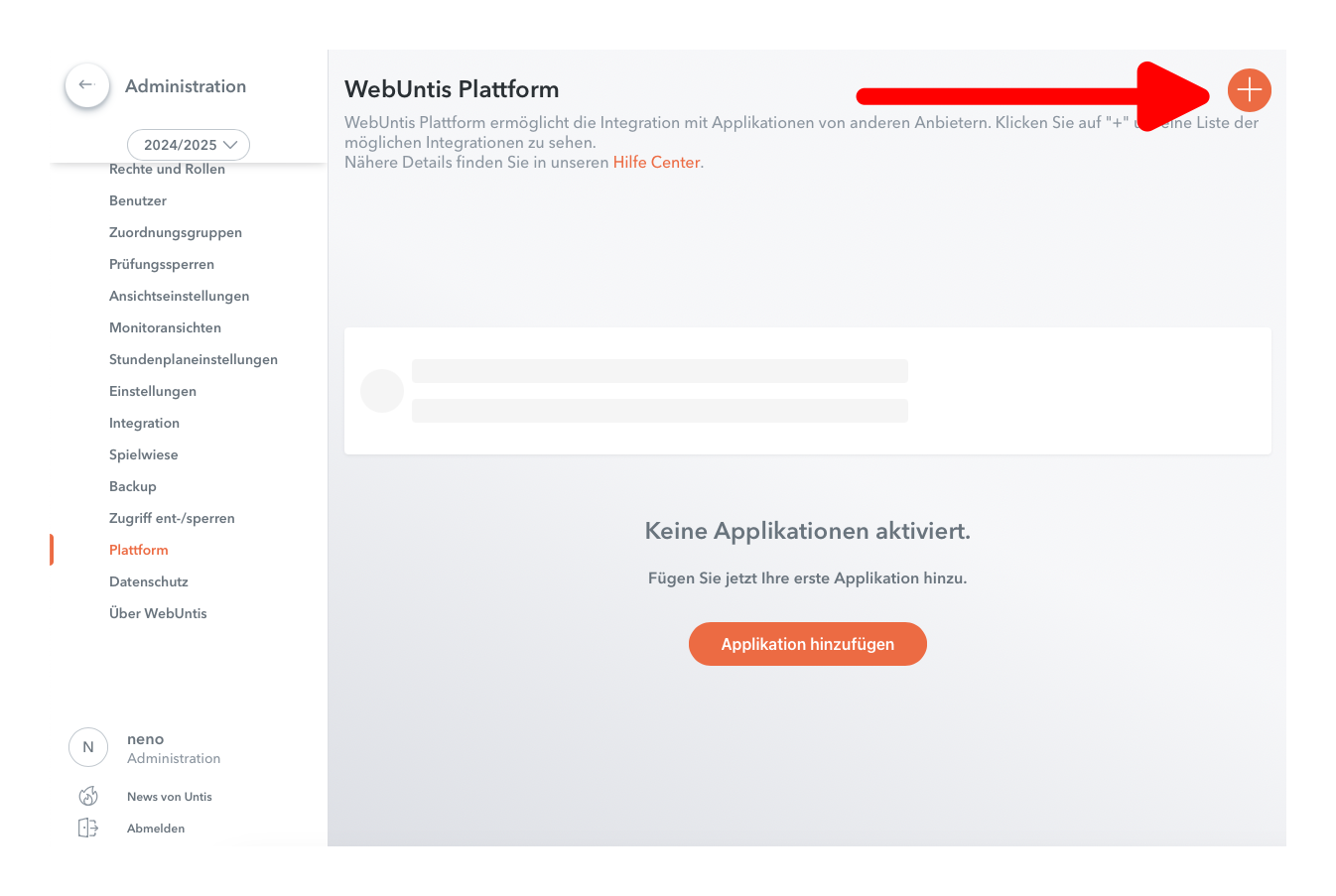The image size is (1336, 896).
Task: Click the News von Untis icon
Action: [x=88, y=796]
